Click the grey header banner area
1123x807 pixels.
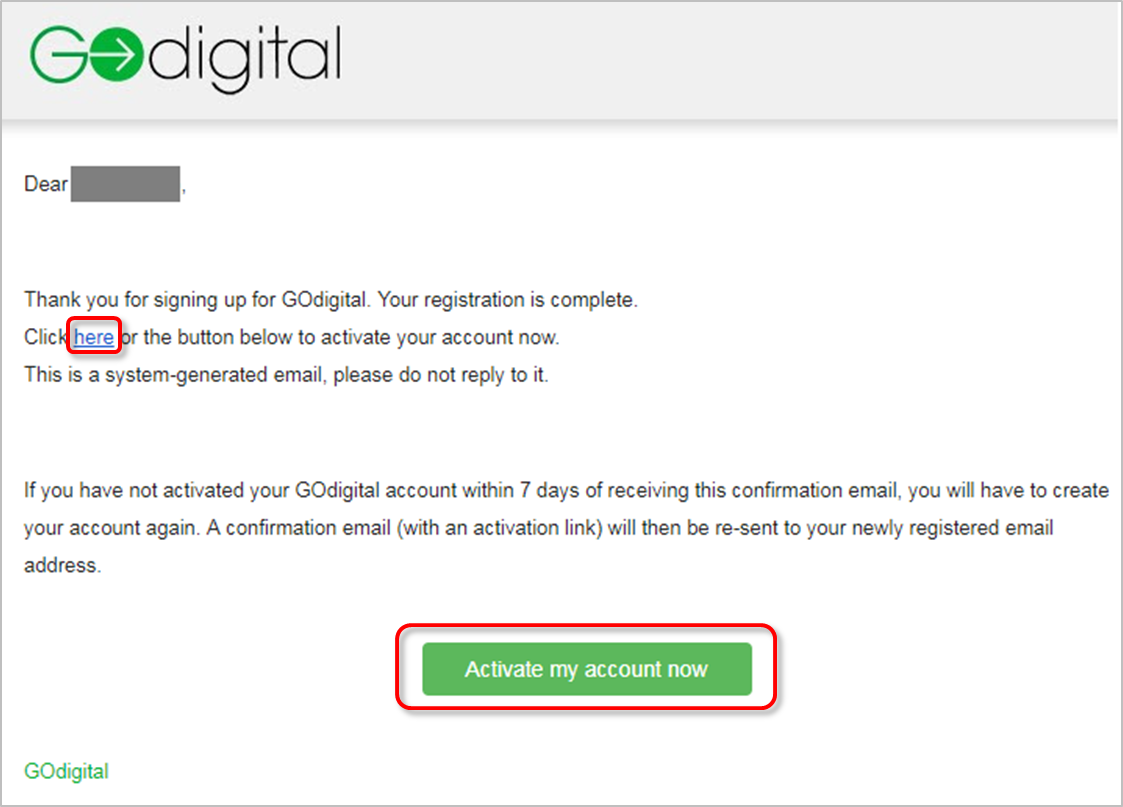[x=560, y=60]
